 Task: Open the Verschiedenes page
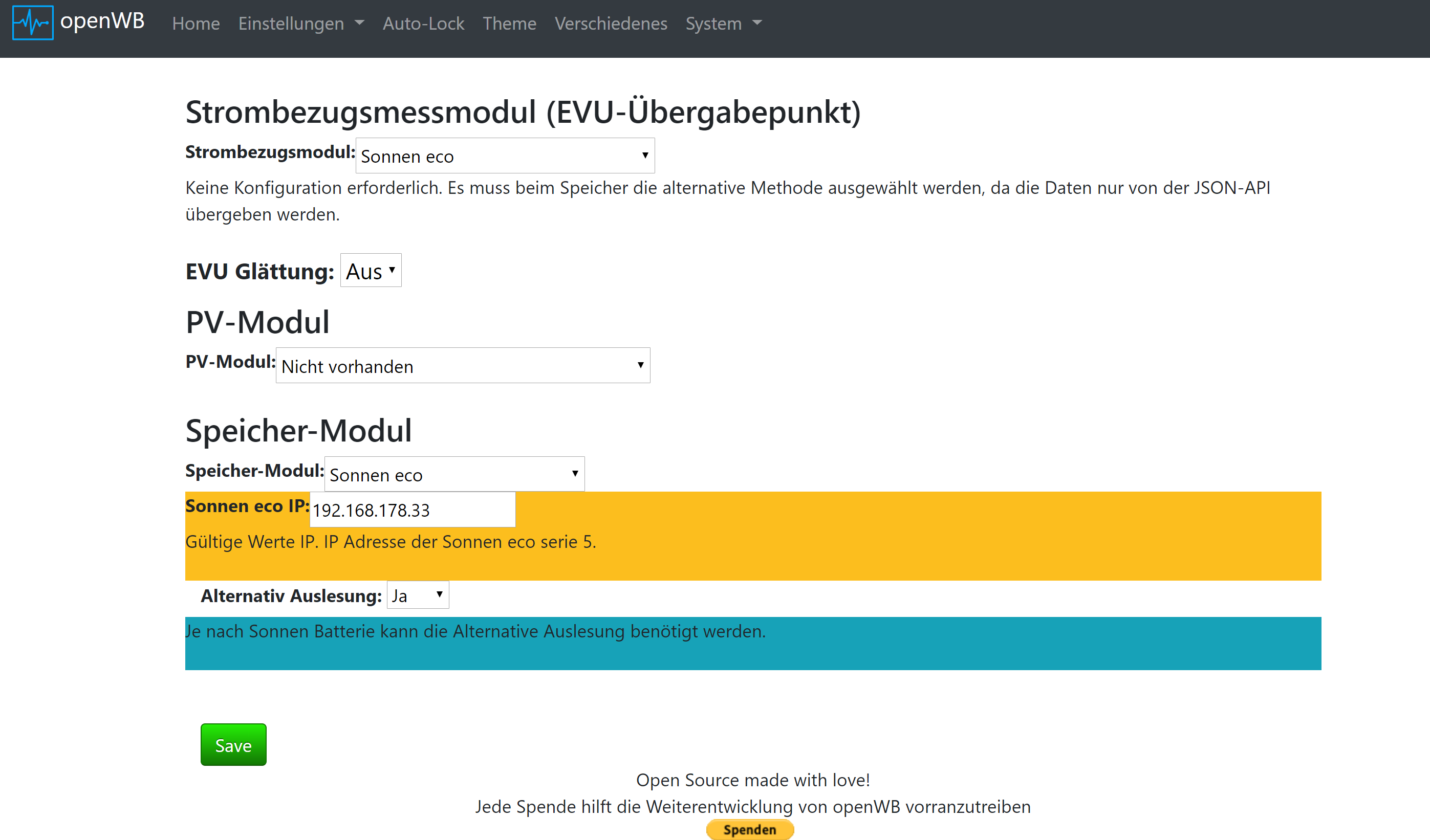pyautogui.click(x=611, y=23)
